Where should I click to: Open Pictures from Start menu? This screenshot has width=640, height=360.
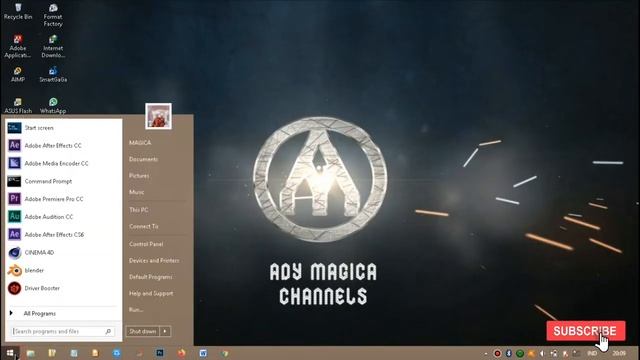point(139,176)
